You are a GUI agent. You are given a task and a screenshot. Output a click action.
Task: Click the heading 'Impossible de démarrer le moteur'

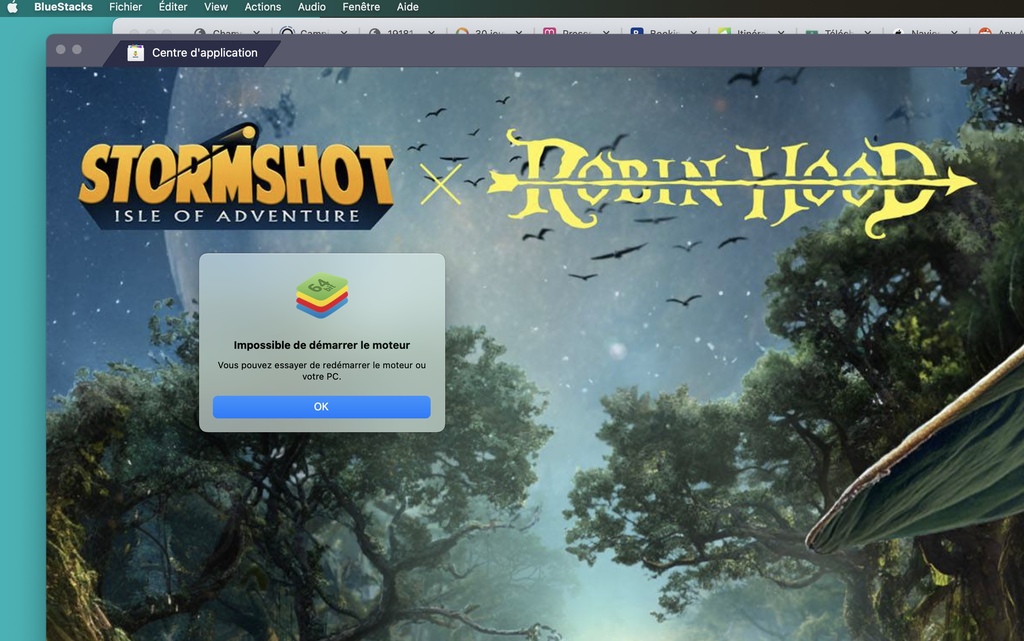(x=322, y=345)
